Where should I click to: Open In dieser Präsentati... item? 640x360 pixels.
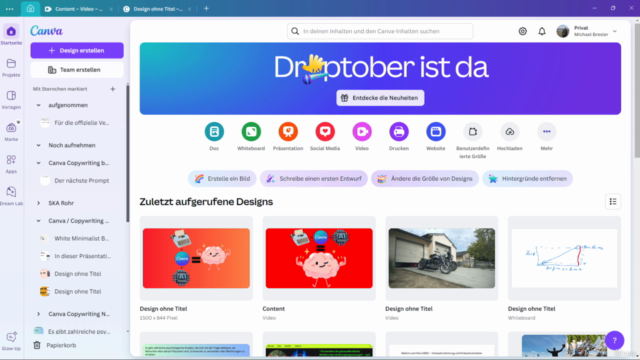point(75,256)
